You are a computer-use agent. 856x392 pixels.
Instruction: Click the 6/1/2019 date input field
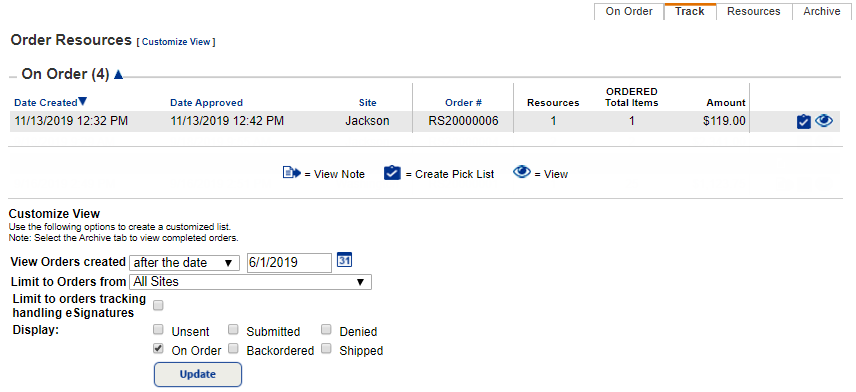[x=289, y=263]
